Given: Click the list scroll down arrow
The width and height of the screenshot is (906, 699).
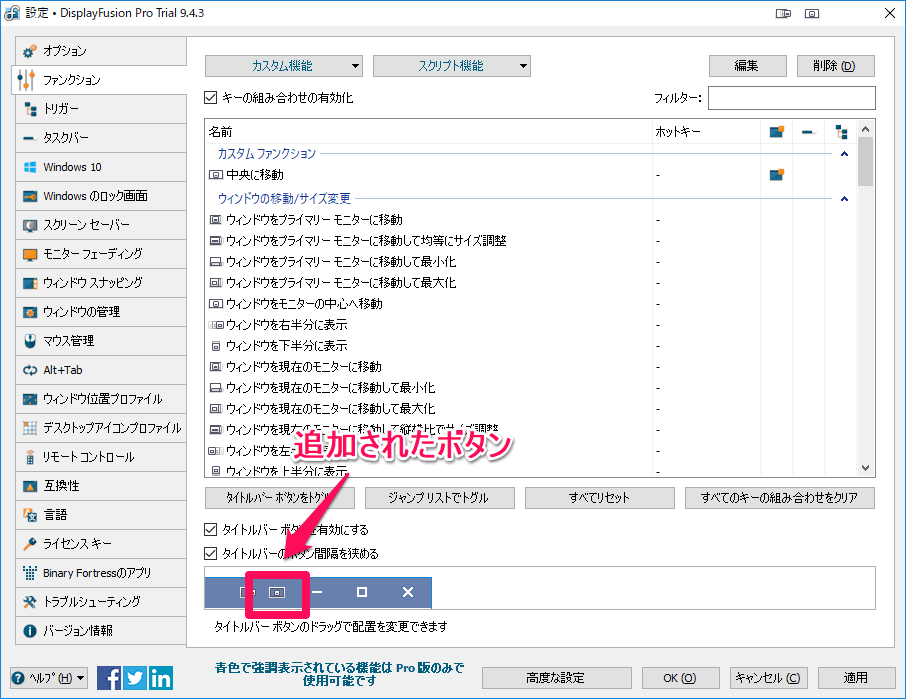Looking at the screenshot, I should point(865,469).
